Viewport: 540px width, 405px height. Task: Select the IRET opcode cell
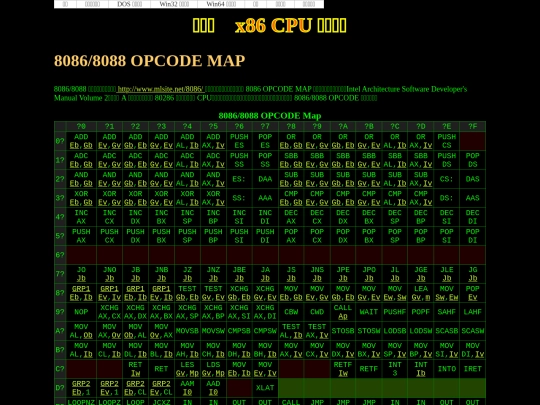coord(472,369)
